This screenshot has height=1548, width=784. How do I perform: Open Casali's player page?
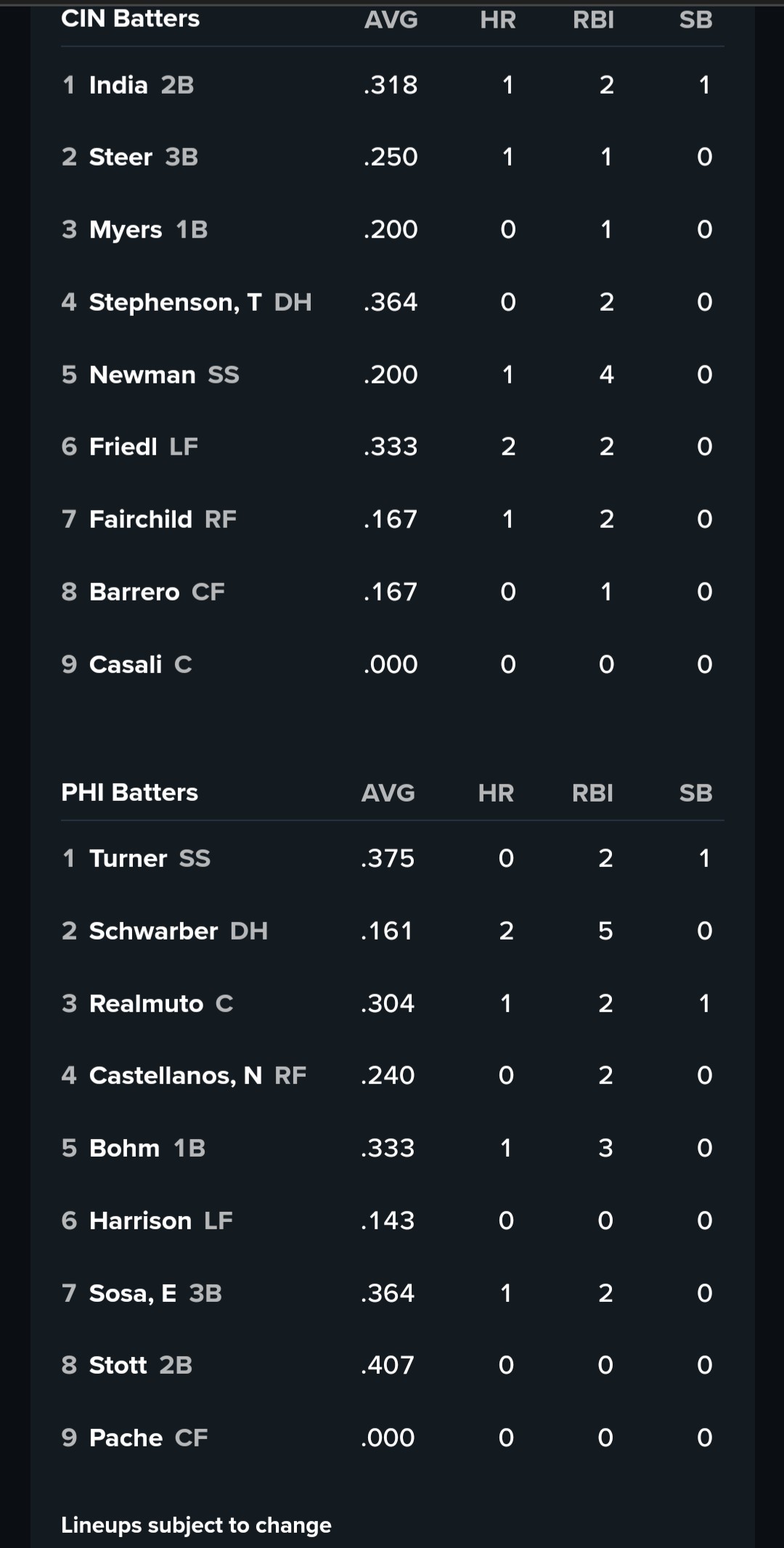[126, 664]
